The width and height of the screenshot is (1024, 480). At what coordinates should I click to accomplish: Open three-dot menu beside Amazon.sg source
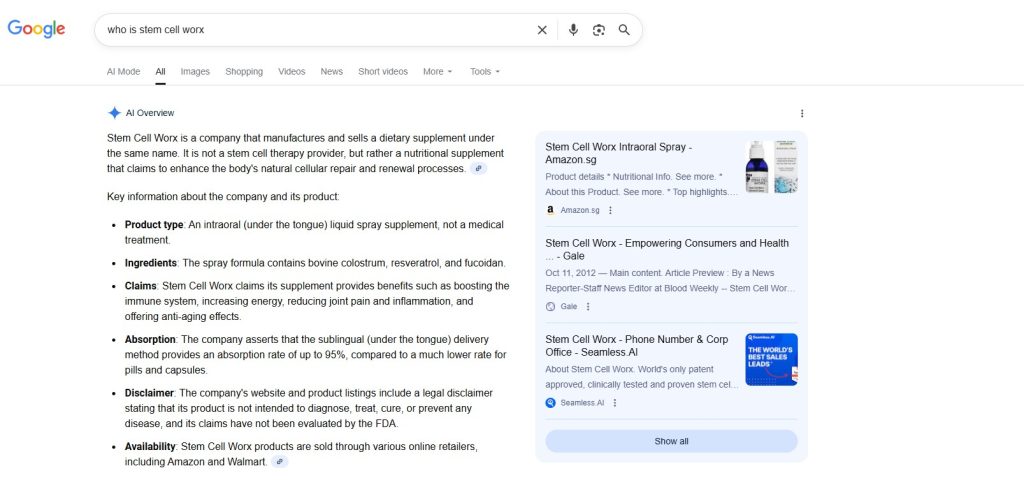[610, 210]
